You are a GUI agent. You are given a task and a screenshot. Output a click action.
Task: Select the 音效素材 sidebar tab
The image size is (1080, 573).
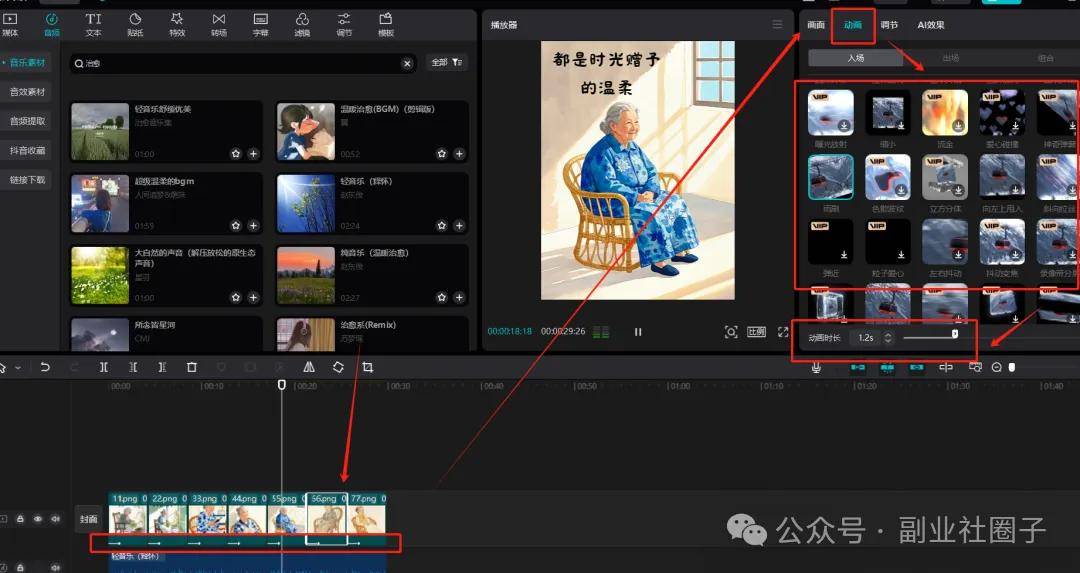pyautogui.click(x=27, y=92)
